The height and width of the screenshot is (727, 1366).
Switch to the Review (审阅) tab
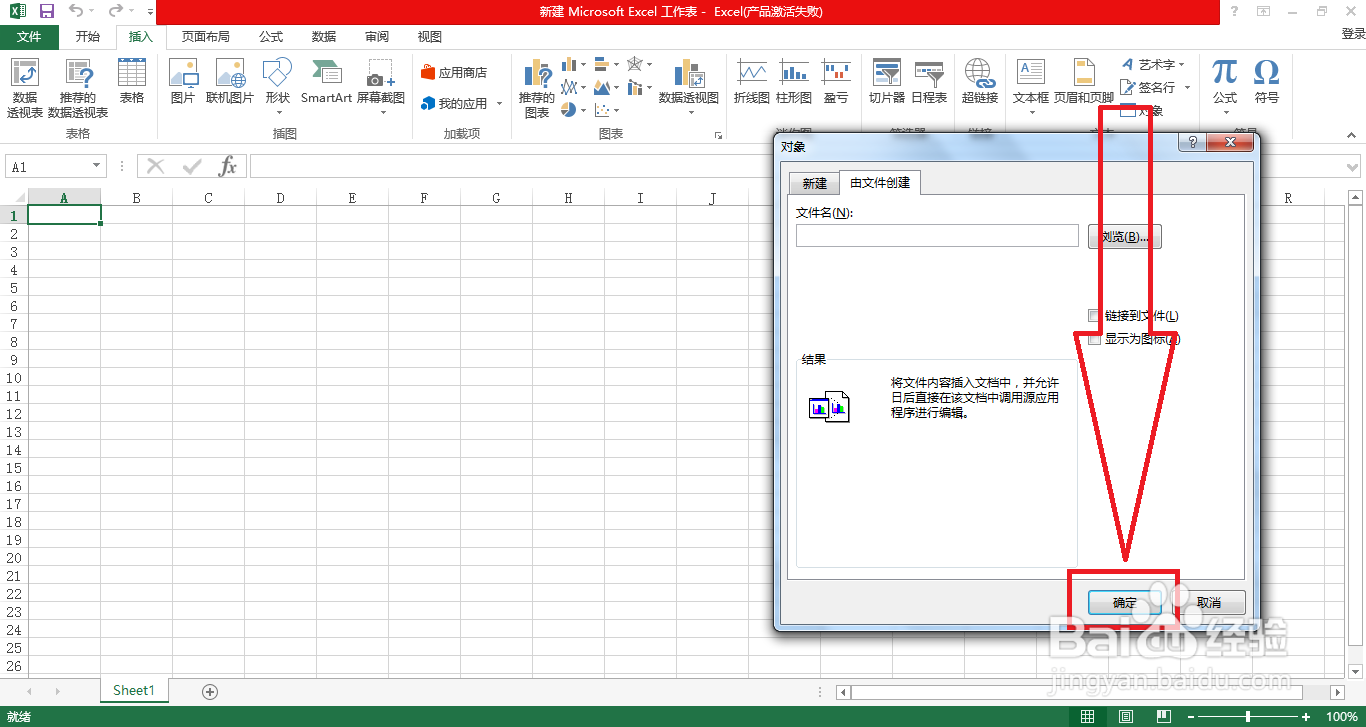coord(377,36)
